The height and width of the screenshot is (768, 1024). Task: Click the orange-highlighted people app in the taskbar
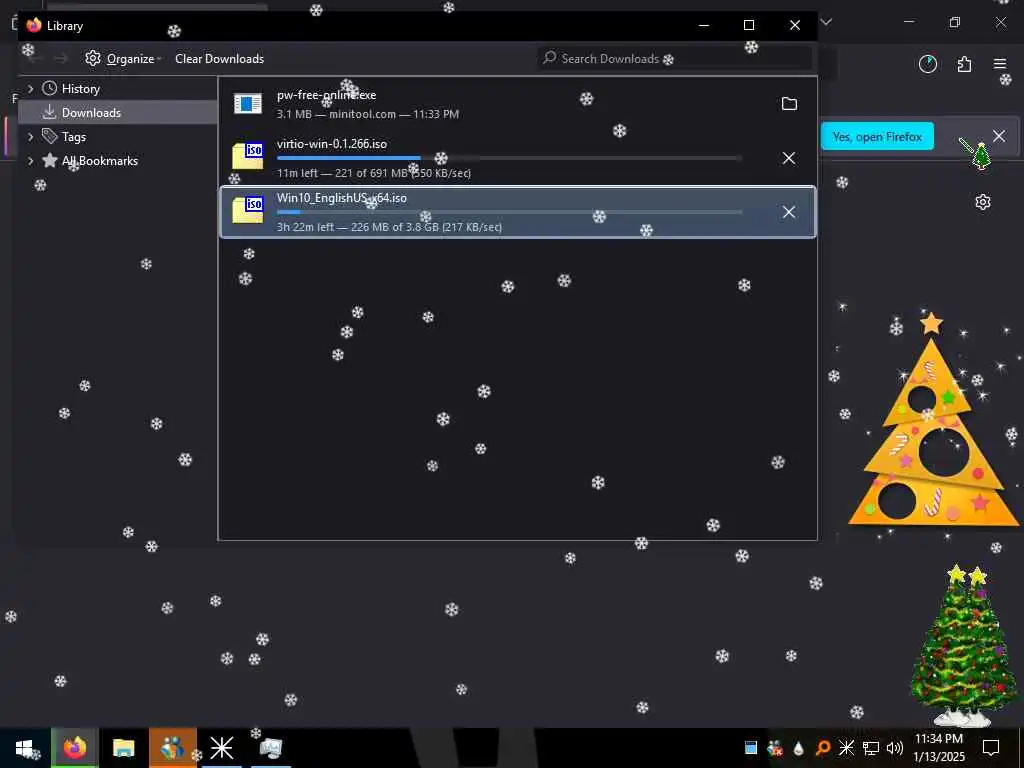(x=172, y=748)
